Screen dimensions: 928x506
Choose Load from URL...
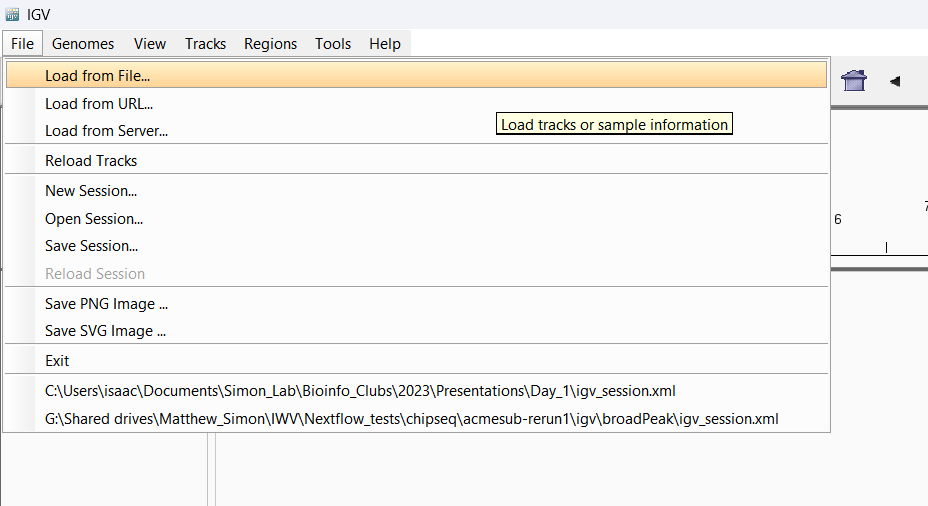point(416,104)
